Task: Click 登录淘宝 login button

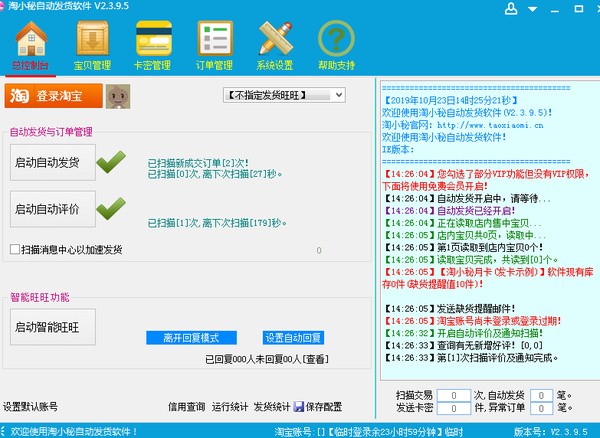Action: coord(56,96)
